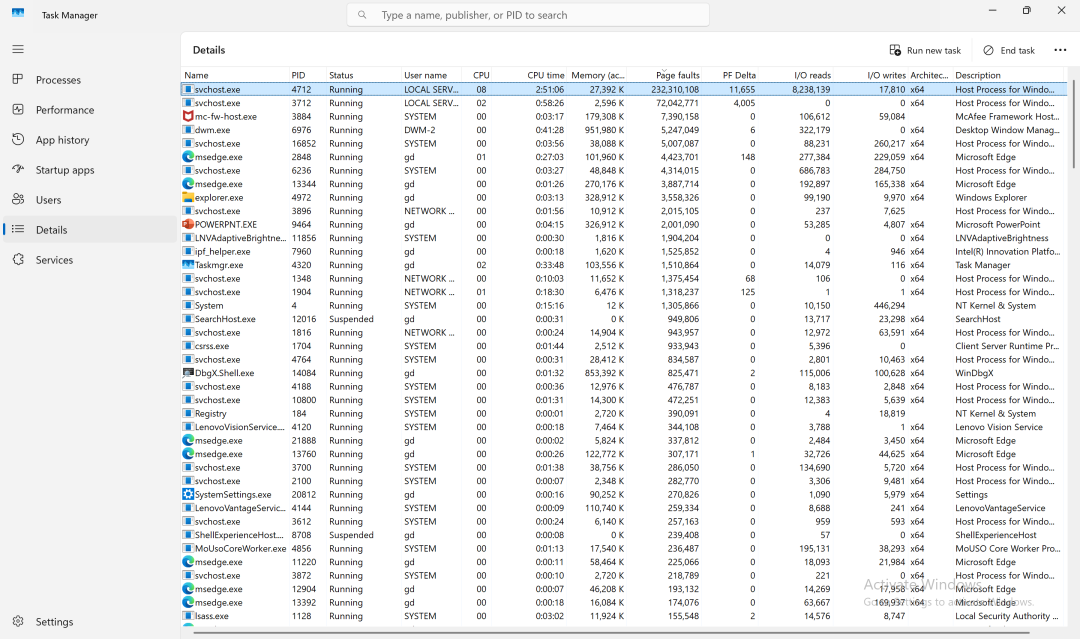Click the Edge icon of msedge.exe PID 21888
Screen dimensions: 1080x639
coord(188,440)
